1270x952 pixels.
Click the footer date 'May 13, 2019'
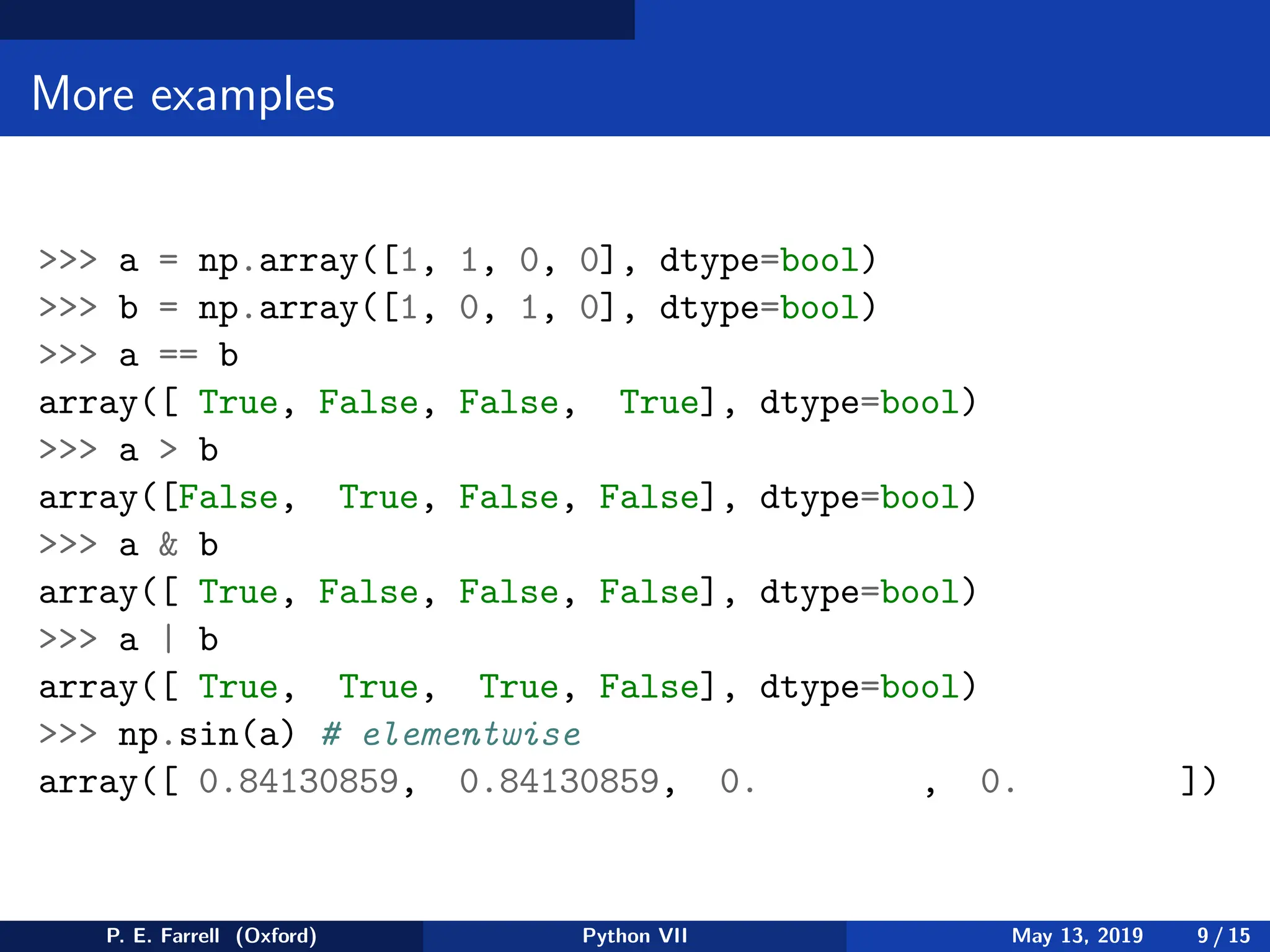tap(1077, 935)
